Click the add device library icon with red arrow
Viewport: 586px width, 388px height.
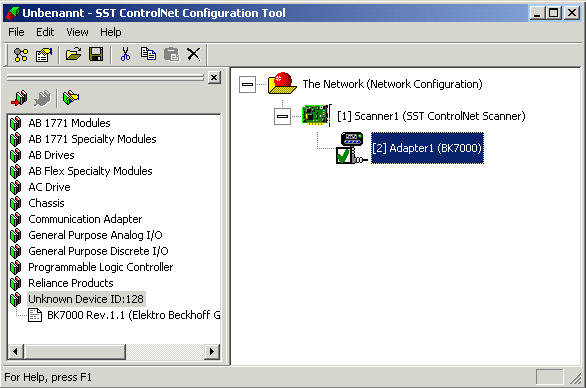pyautogui.click(x=19, y=98)
